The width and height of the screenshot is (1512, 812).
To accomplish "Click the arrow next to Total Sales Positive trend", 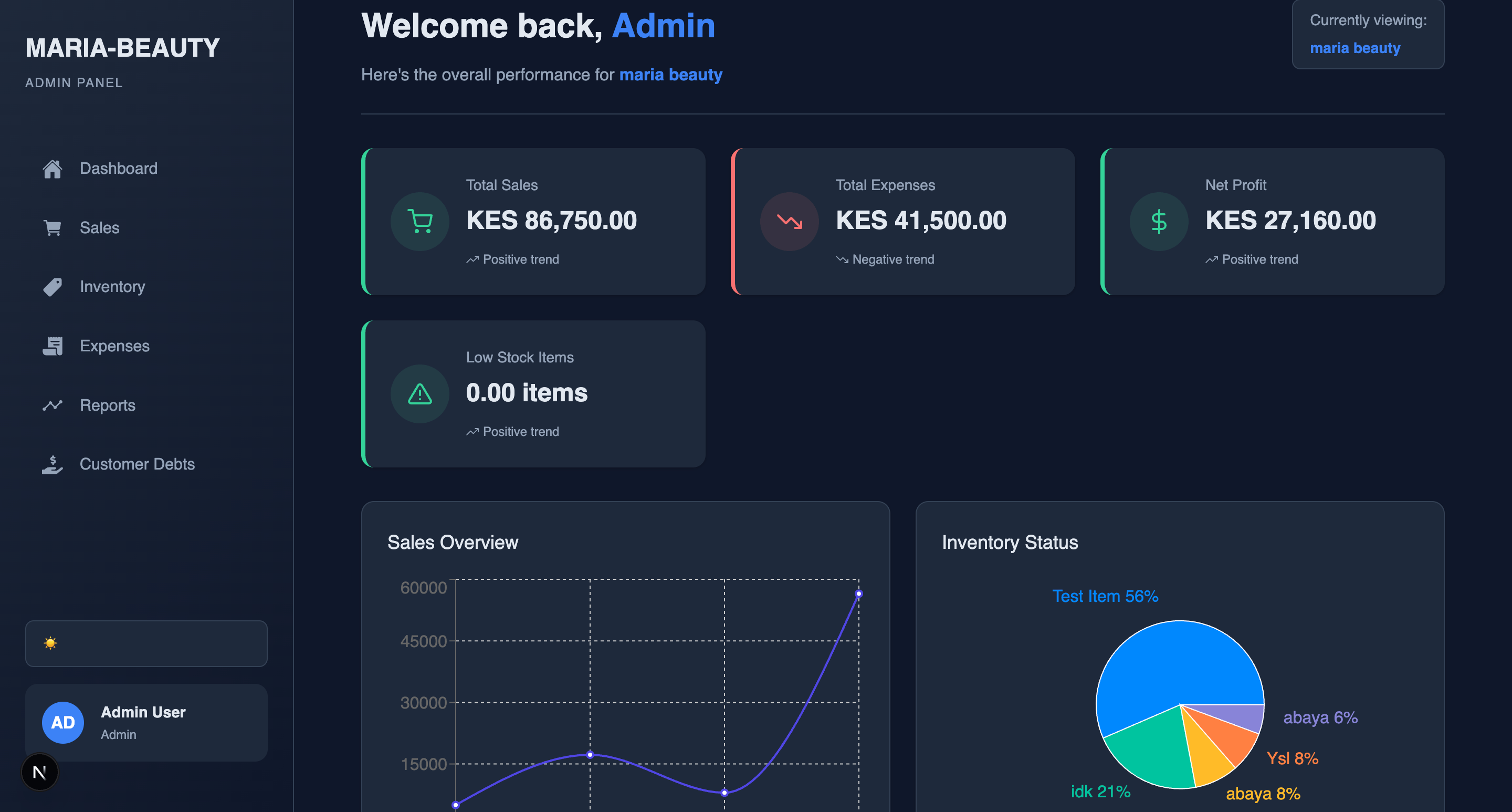I will [472, 259].
